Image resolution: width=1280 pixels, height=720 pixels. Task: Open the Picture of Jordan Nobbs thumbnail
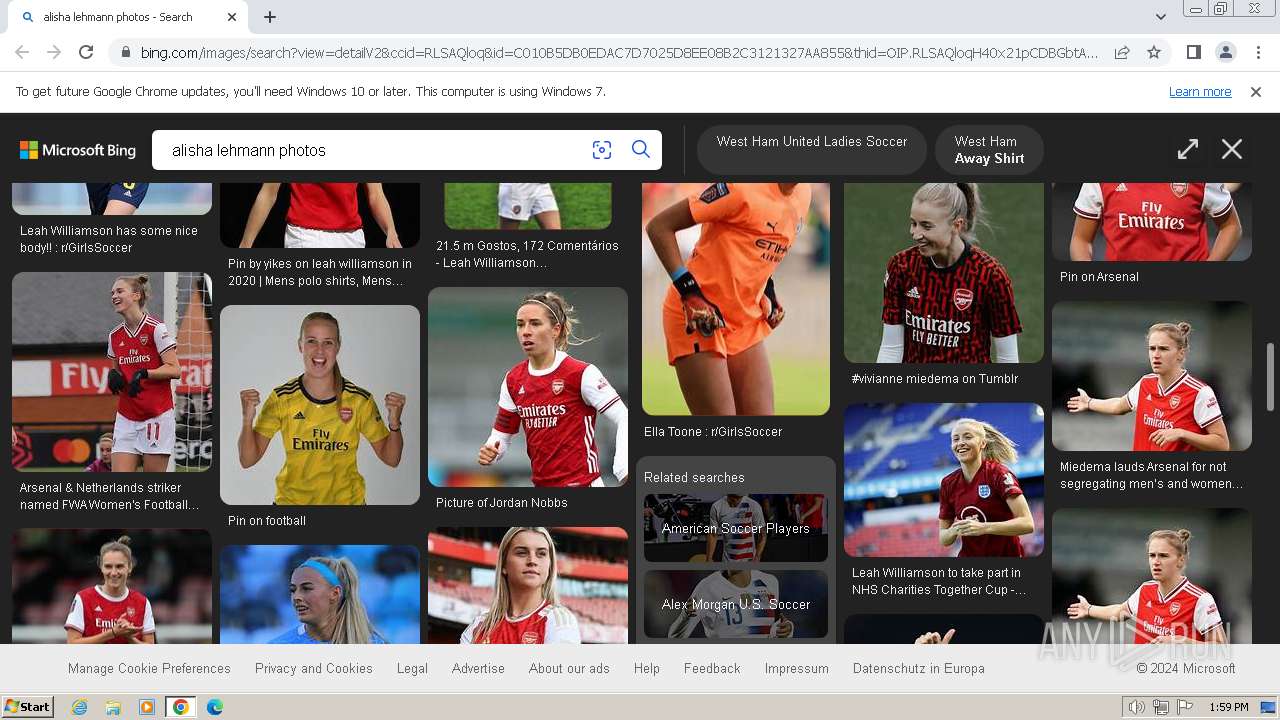point(528,387)
